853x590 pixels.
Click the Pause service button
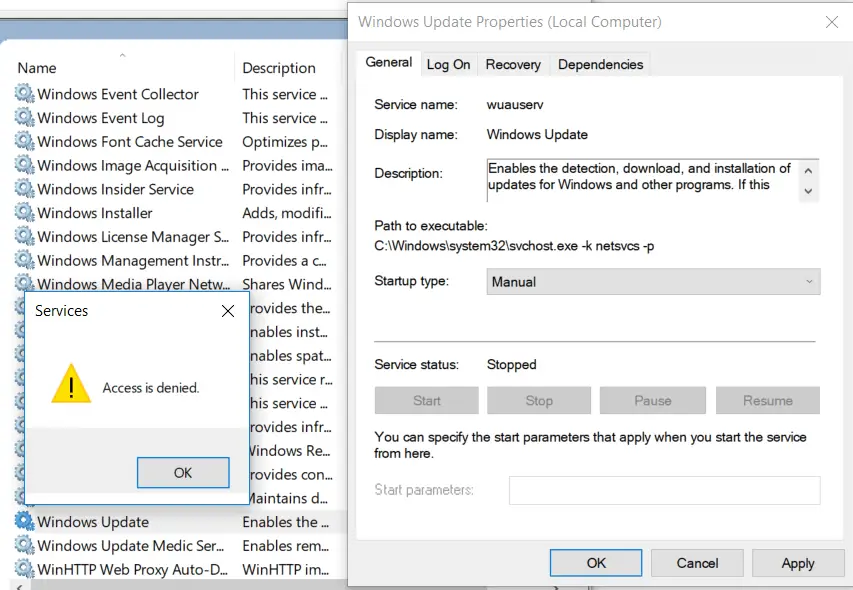coord(652,401)
